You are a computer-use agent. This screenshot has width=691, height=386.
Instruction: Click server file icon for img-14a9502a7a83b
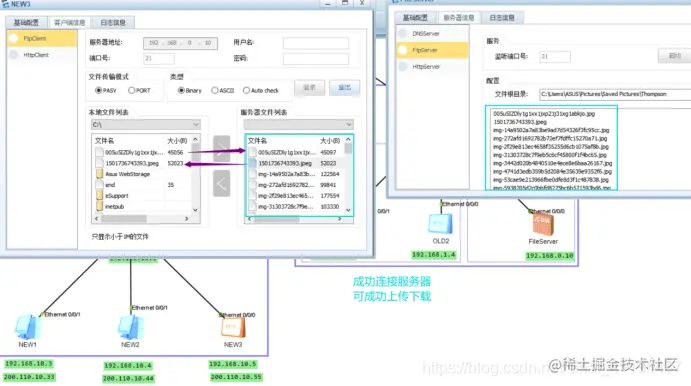point(253,174)
